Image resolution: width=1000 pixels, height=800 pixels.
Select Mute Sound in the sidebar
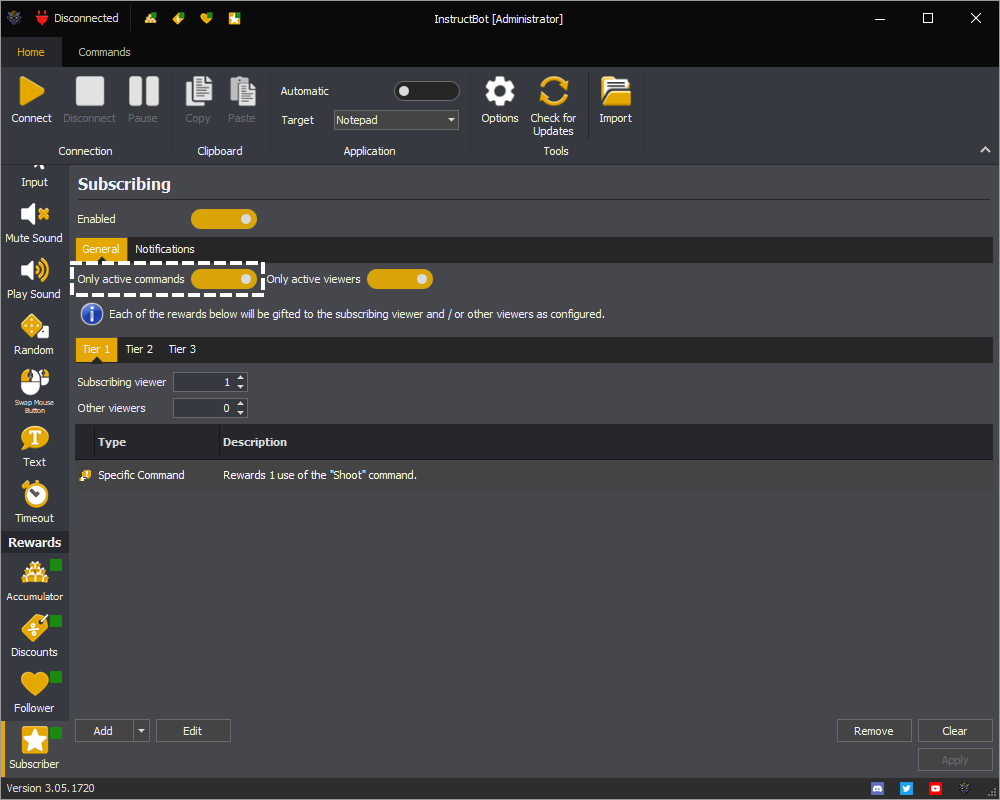click(34, 223)
